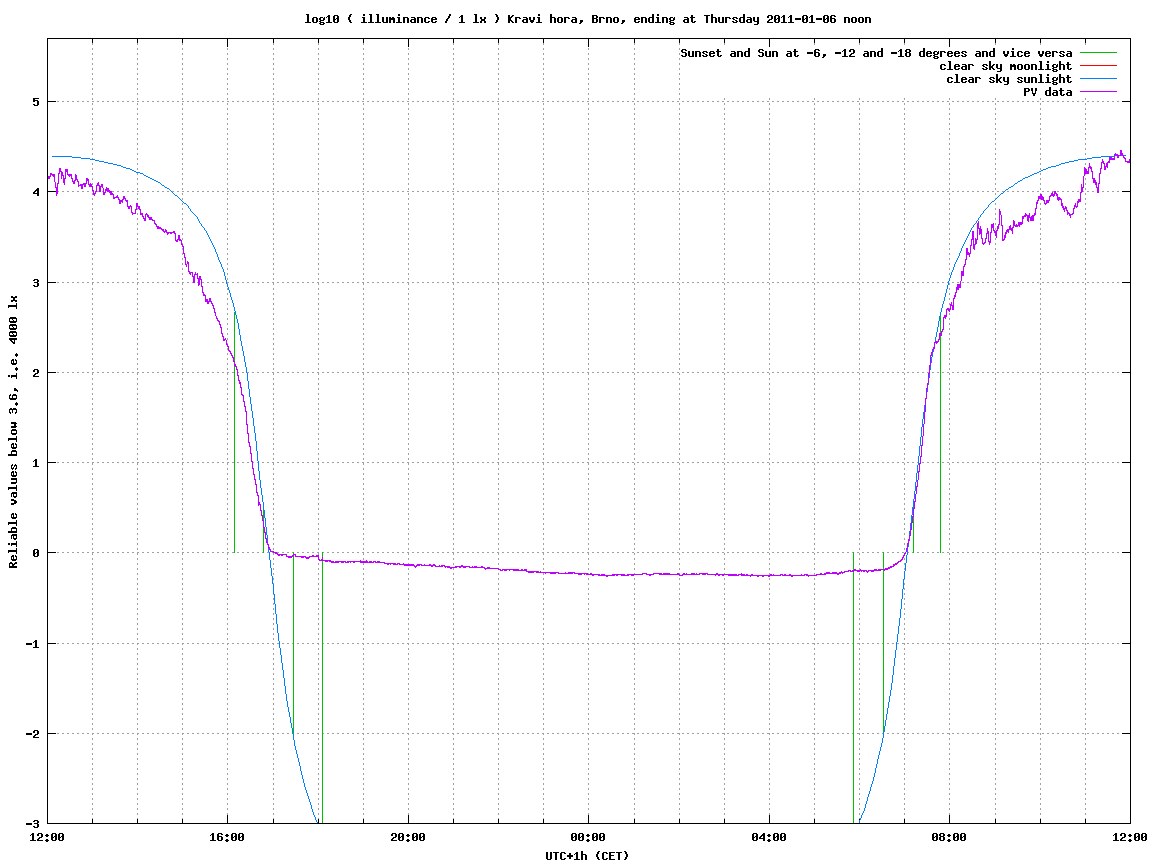
Task: Click the y-axis label 5
Action: click(35, 102)
